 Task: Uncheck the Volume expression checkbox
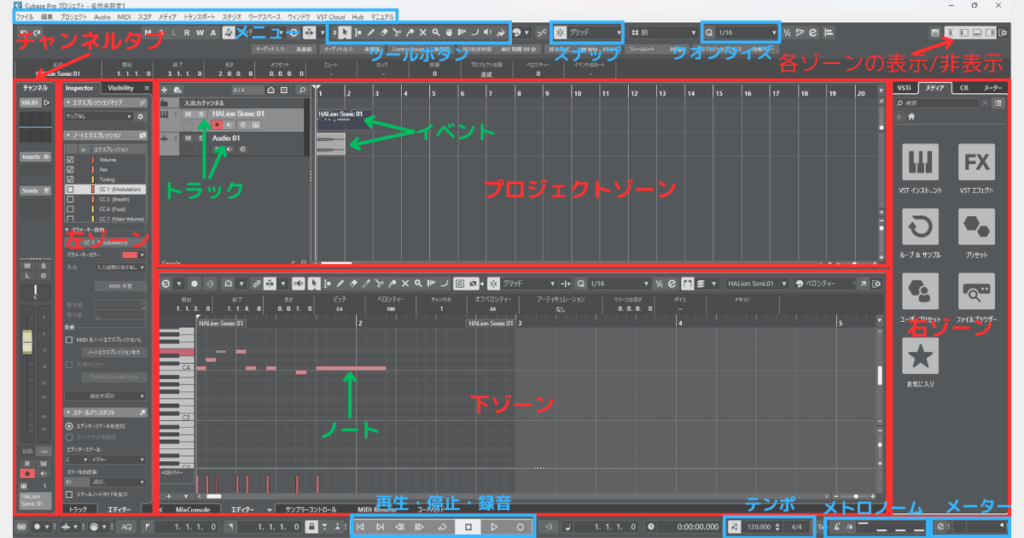point(70,159)
